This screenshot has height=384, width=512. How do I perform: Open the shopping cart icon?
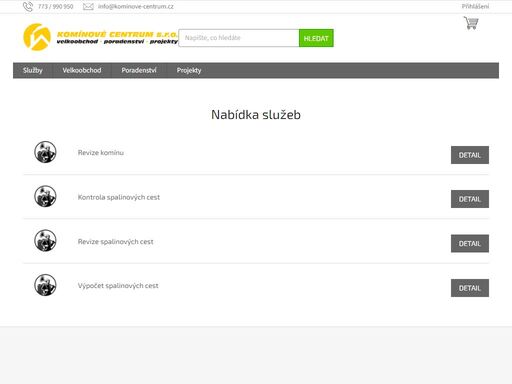tap(471, 23)
